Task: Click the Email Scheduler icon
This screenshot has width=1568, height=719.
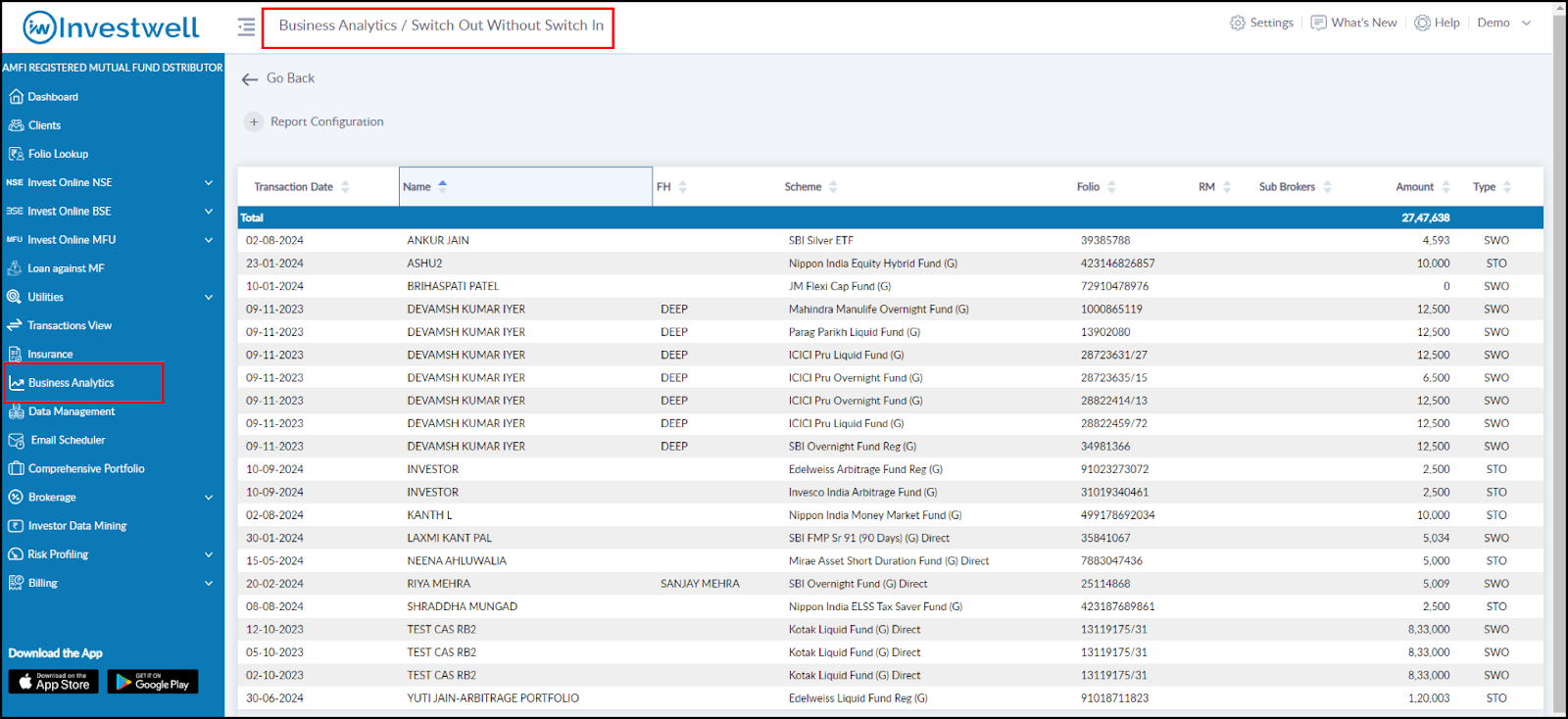Action: pyautogui.click(x=16, y=441)
